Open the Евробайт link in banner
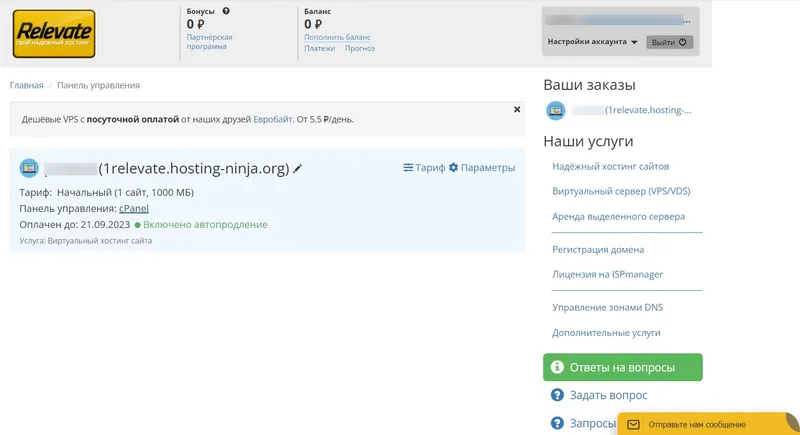The height and width of the screenshot is (435, 800). tap(273, 119)
